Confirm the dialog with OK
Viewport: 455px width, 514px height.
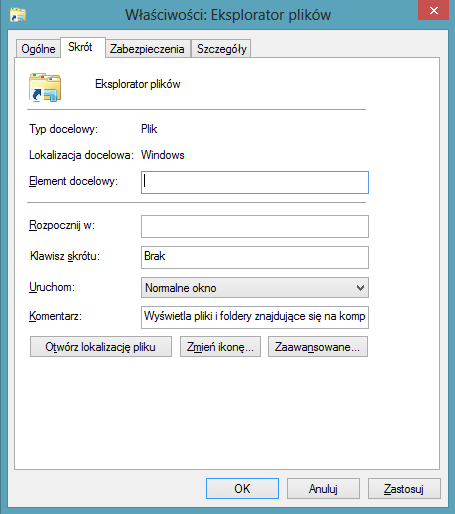242,489
